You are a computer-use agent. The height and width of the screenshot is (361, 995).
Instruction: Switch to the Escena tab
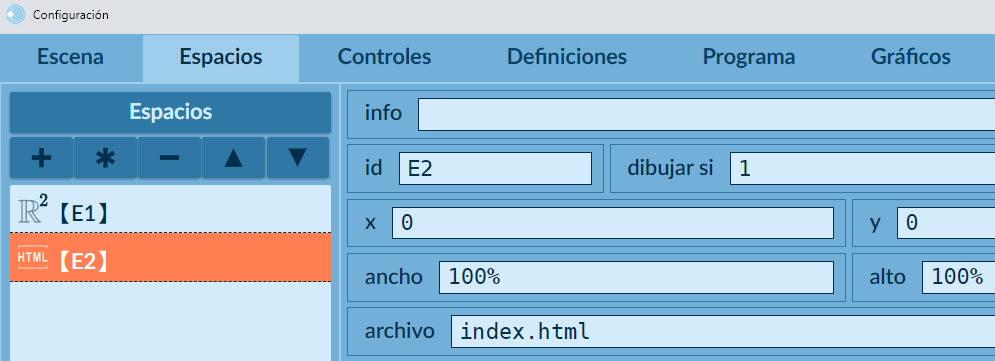tap(70, 57)
